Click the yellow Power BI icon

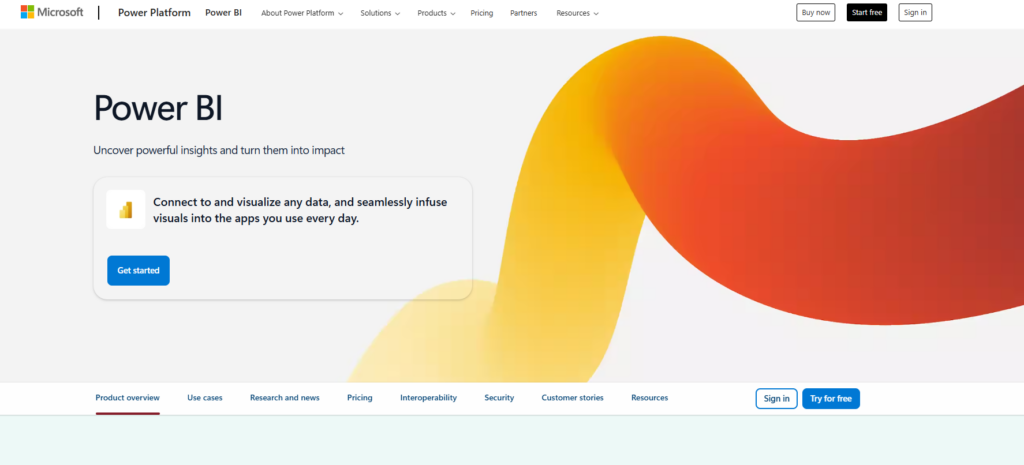pyautogui.click(x=126, y=210)
